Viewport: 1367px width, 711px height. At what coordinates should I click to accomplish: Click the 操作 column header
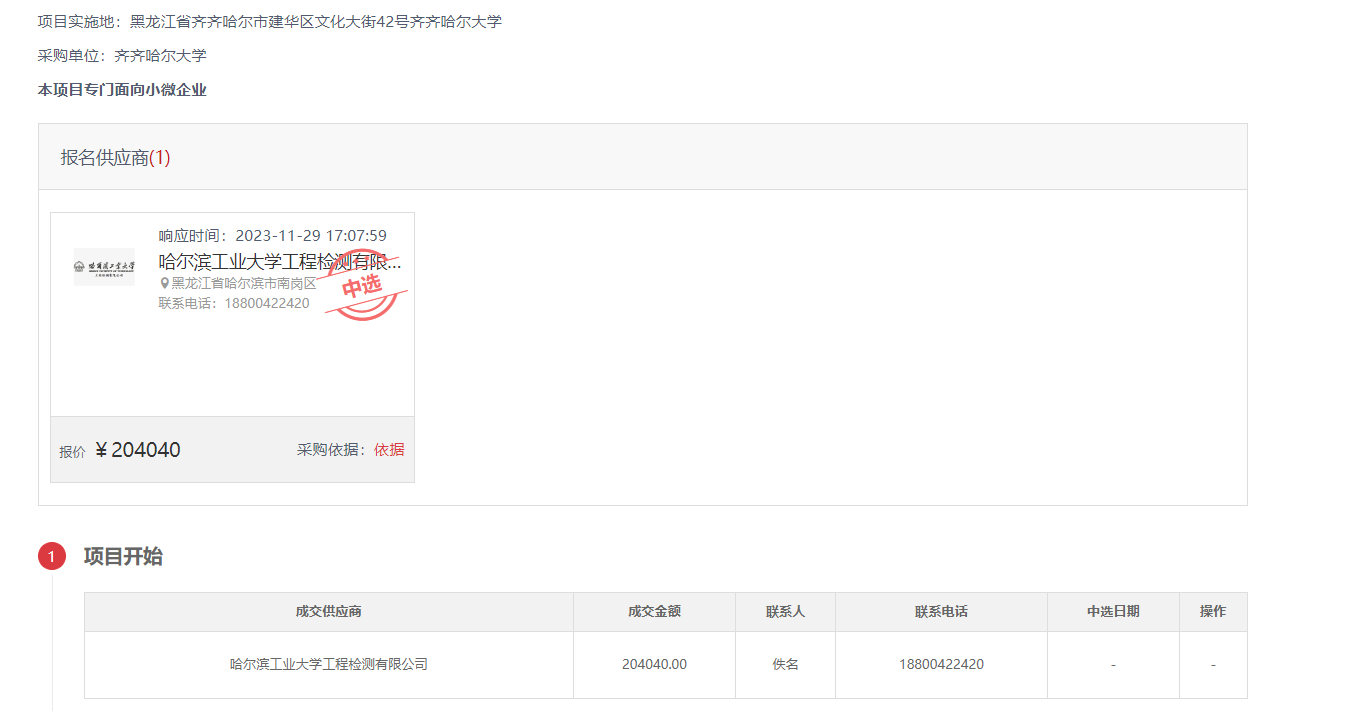point(1213,611)
